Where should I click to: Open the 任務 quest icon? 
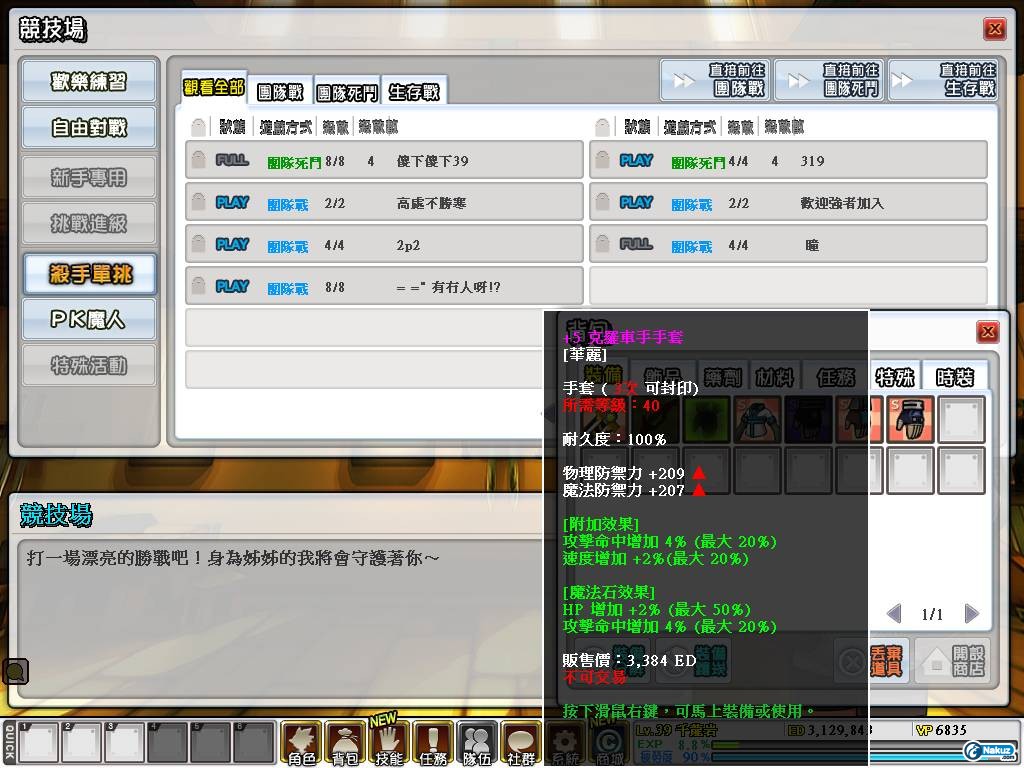[x=434, y=743]
